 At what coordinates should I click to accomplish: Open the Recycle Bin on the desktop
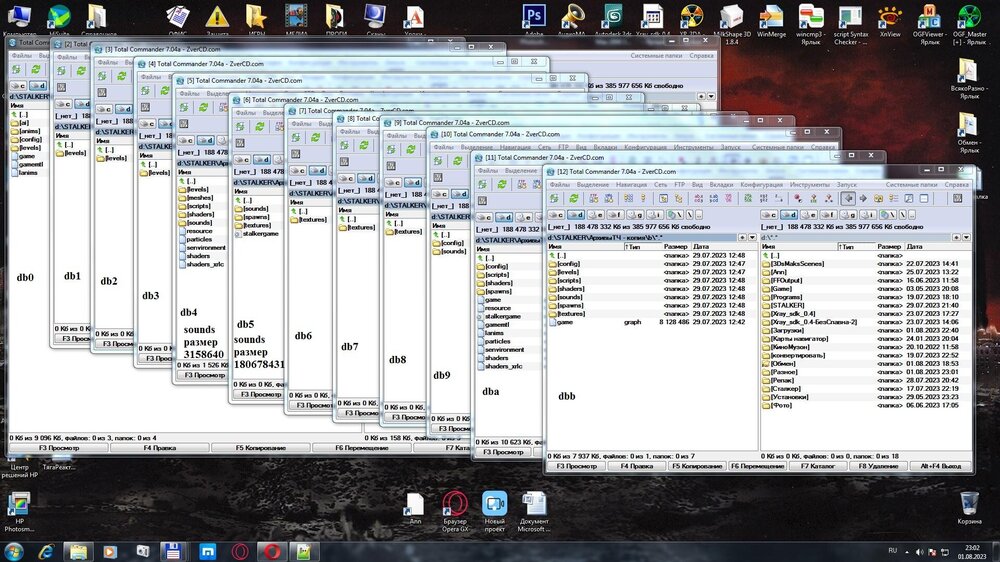968,503
